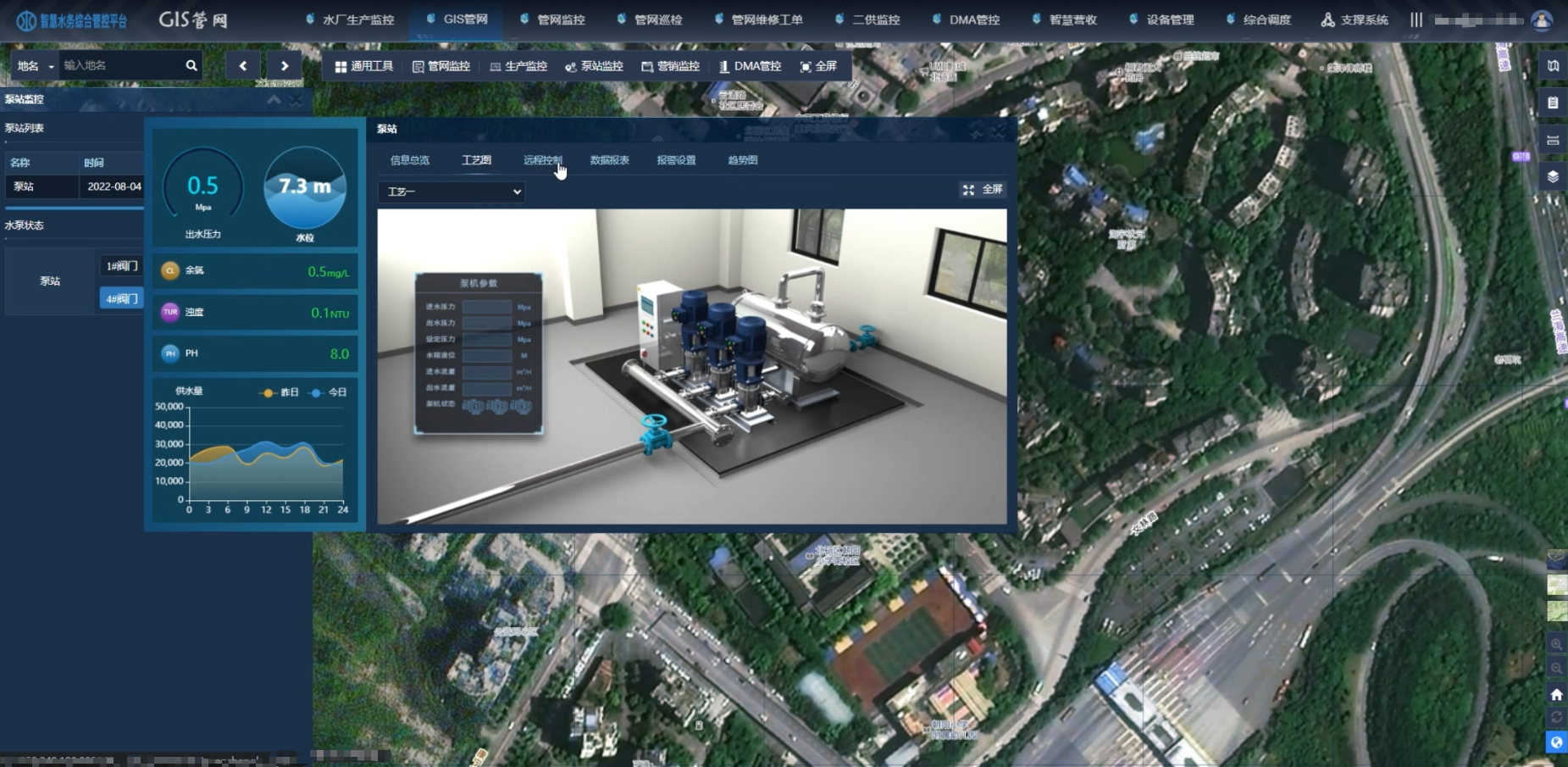Collapse the 泵站监控 panel with up chevron
Screen dimensions: 1568x767
pos(274,100)
